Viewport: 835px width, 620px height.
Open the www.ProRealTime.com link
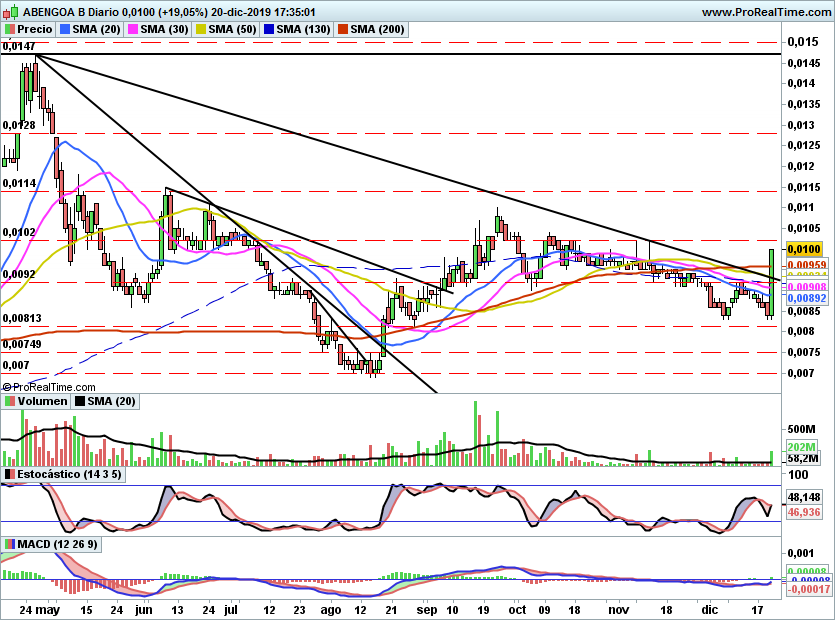click(x=767, y=12)
